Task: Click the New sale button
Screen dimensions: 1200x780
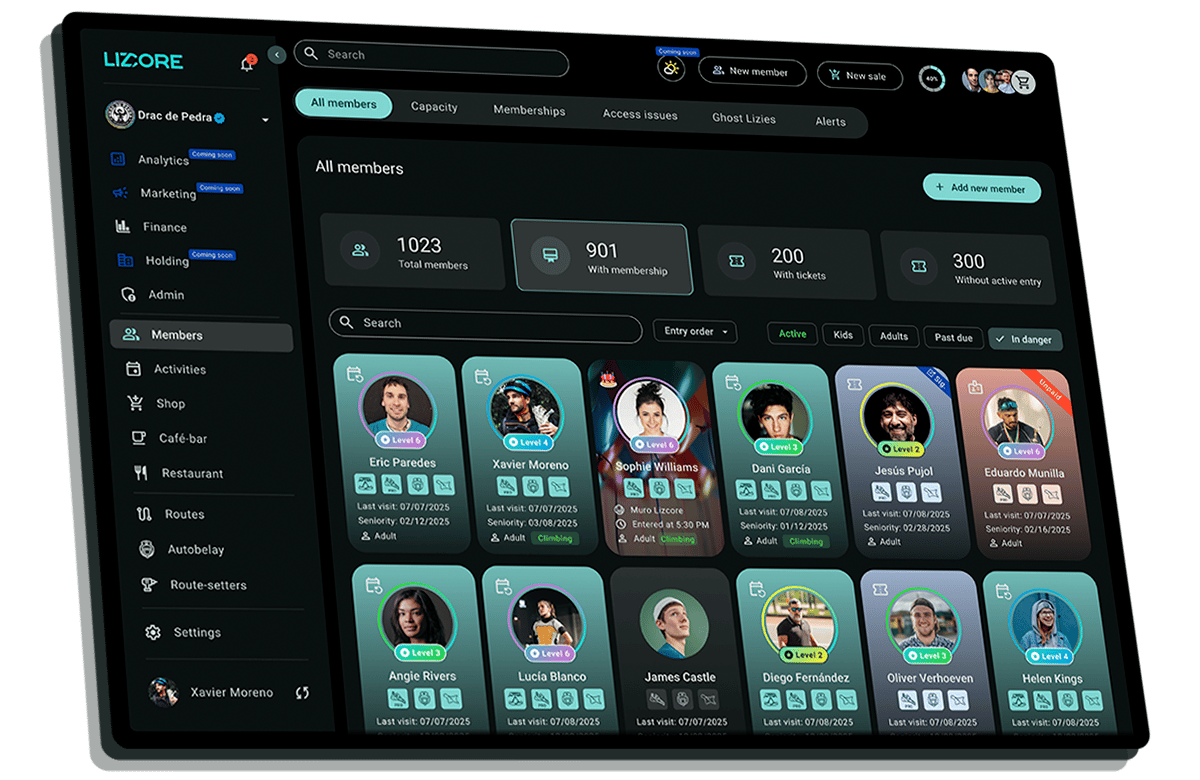Action: pyautogui.click(x=859, y=76)
